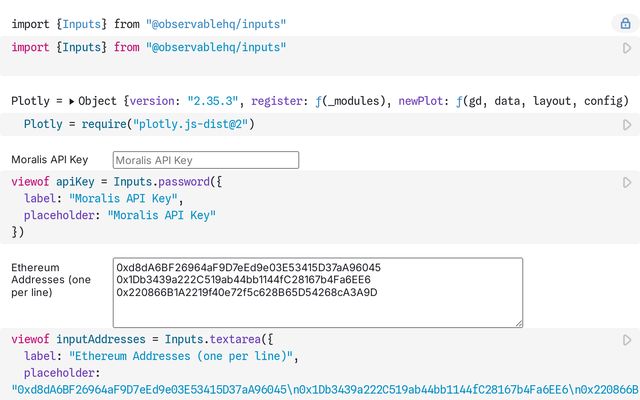Click the Inputs.password code text
Viewport: 640px width, 400px height.
click(x=162, y=182)
